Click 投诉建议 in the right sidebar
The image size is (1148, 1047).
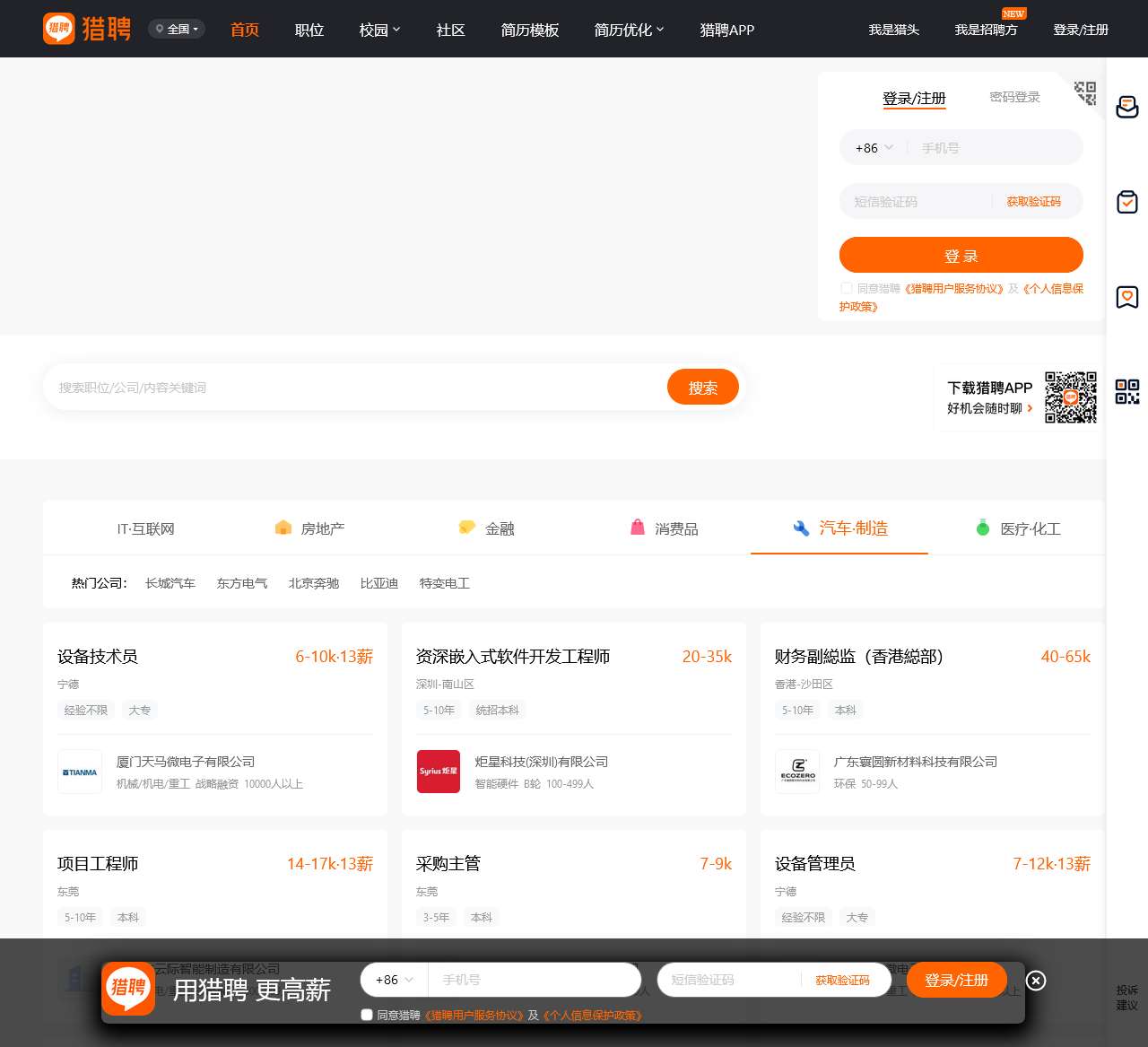pos(1127,997)
